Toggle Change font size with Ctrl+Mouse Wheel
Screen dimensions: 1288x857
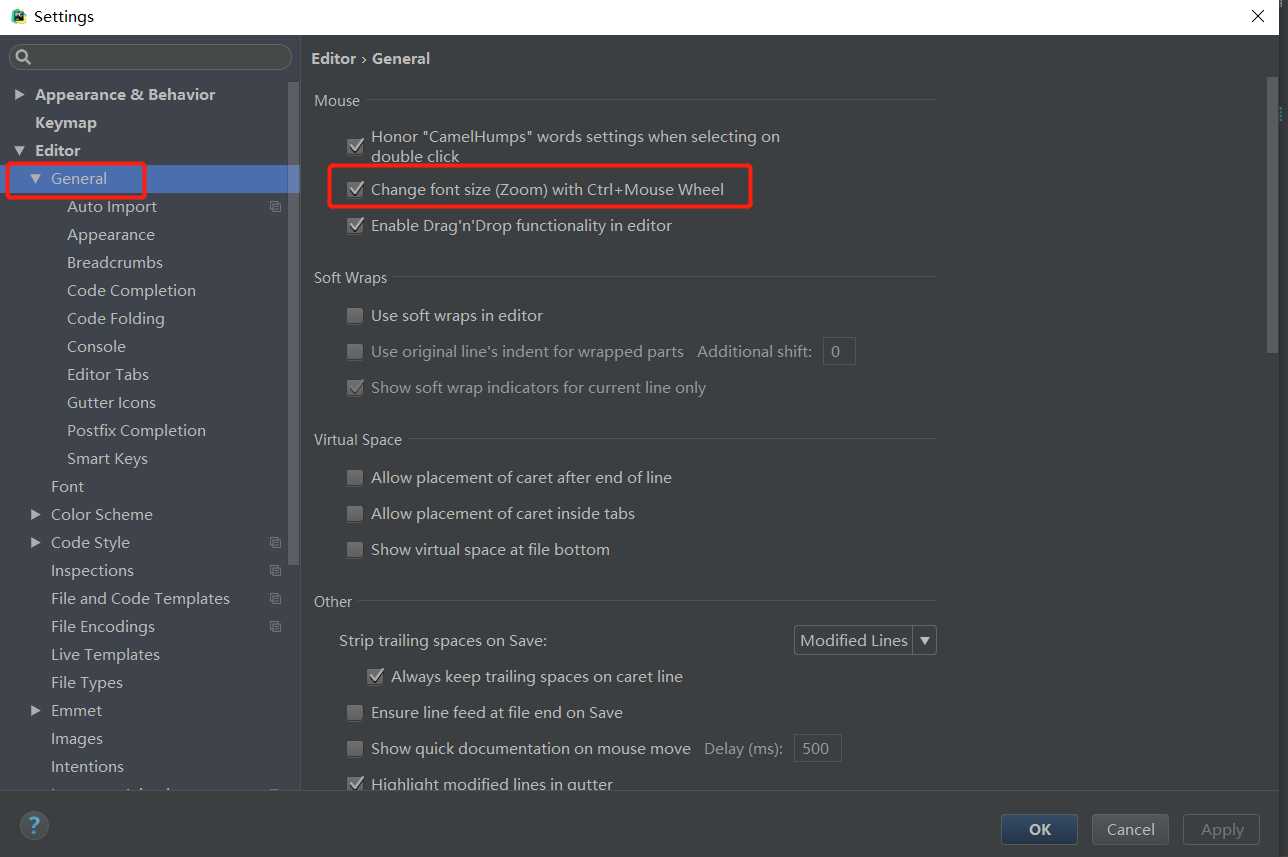click(355, 189)
